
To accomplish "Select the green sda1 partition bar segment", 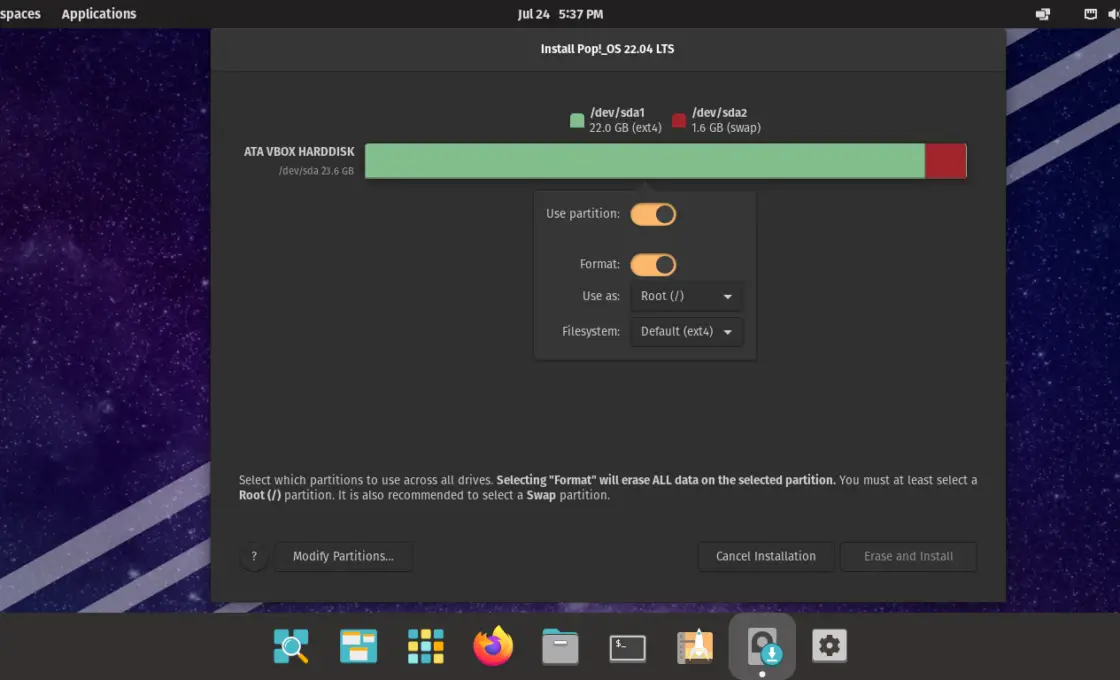I will [645, 161].
